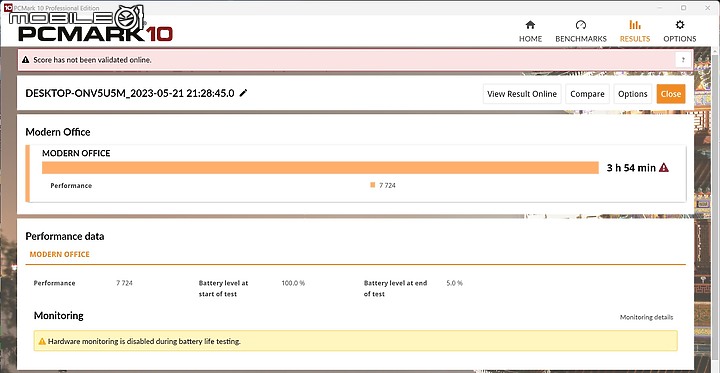Click the 100.0 % battery start value
720x373 pixels.
pyautogui.click(x=293, y=283)
